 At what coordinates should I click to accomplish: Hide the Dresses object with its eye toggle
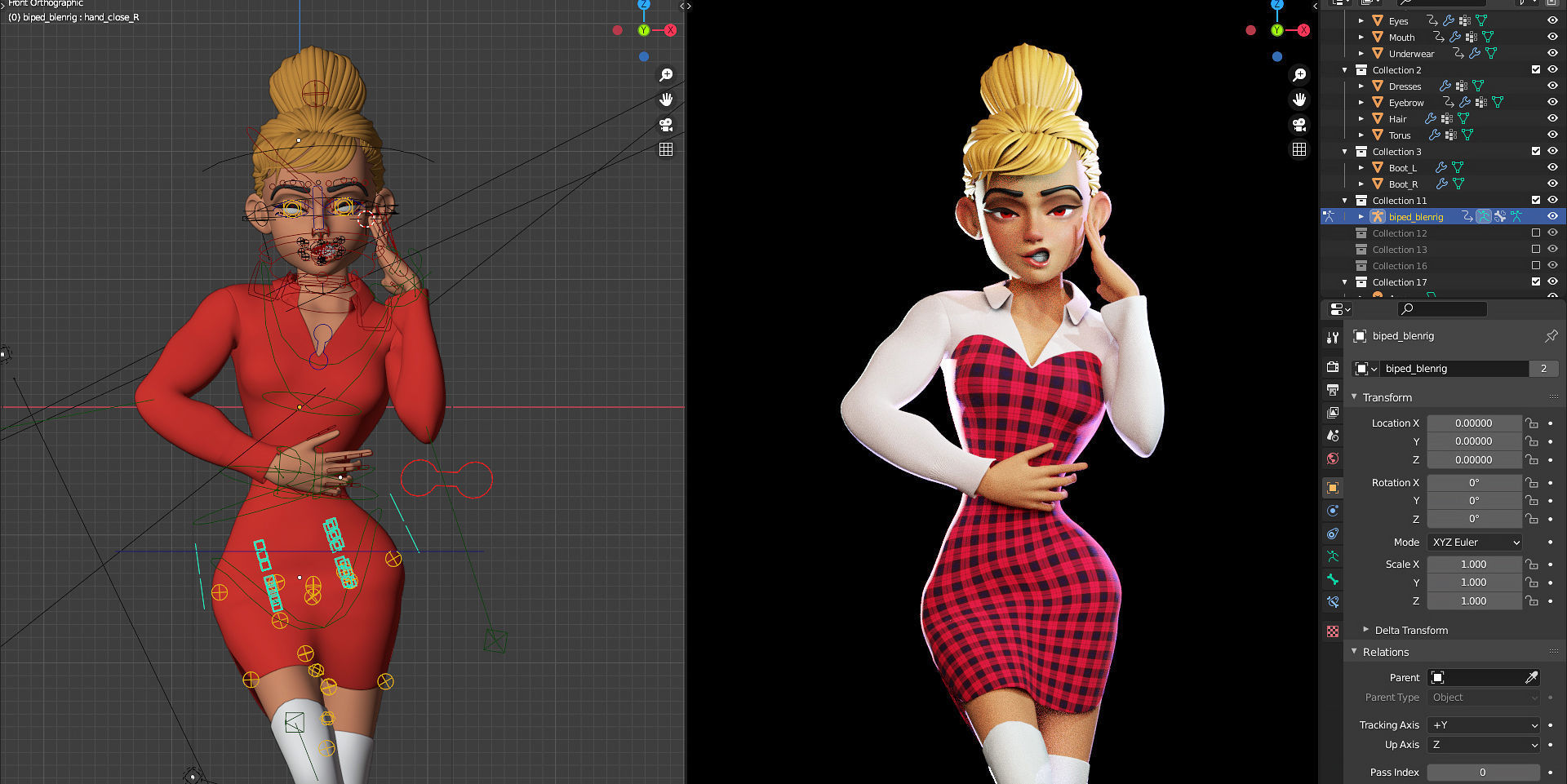[x=1552, y=86]
